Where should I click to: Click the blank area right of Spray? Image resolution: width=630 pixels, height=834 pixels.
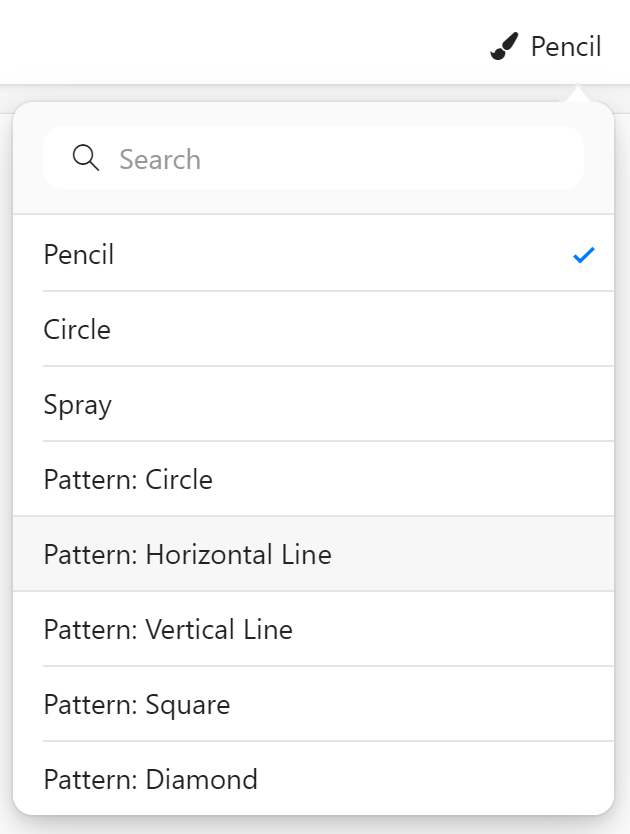click(362, 404)
